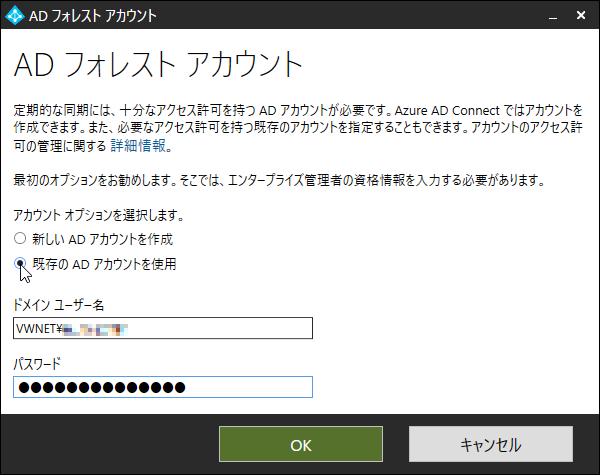Click the ドメイン ユーザー名 label

pos(59,305)
